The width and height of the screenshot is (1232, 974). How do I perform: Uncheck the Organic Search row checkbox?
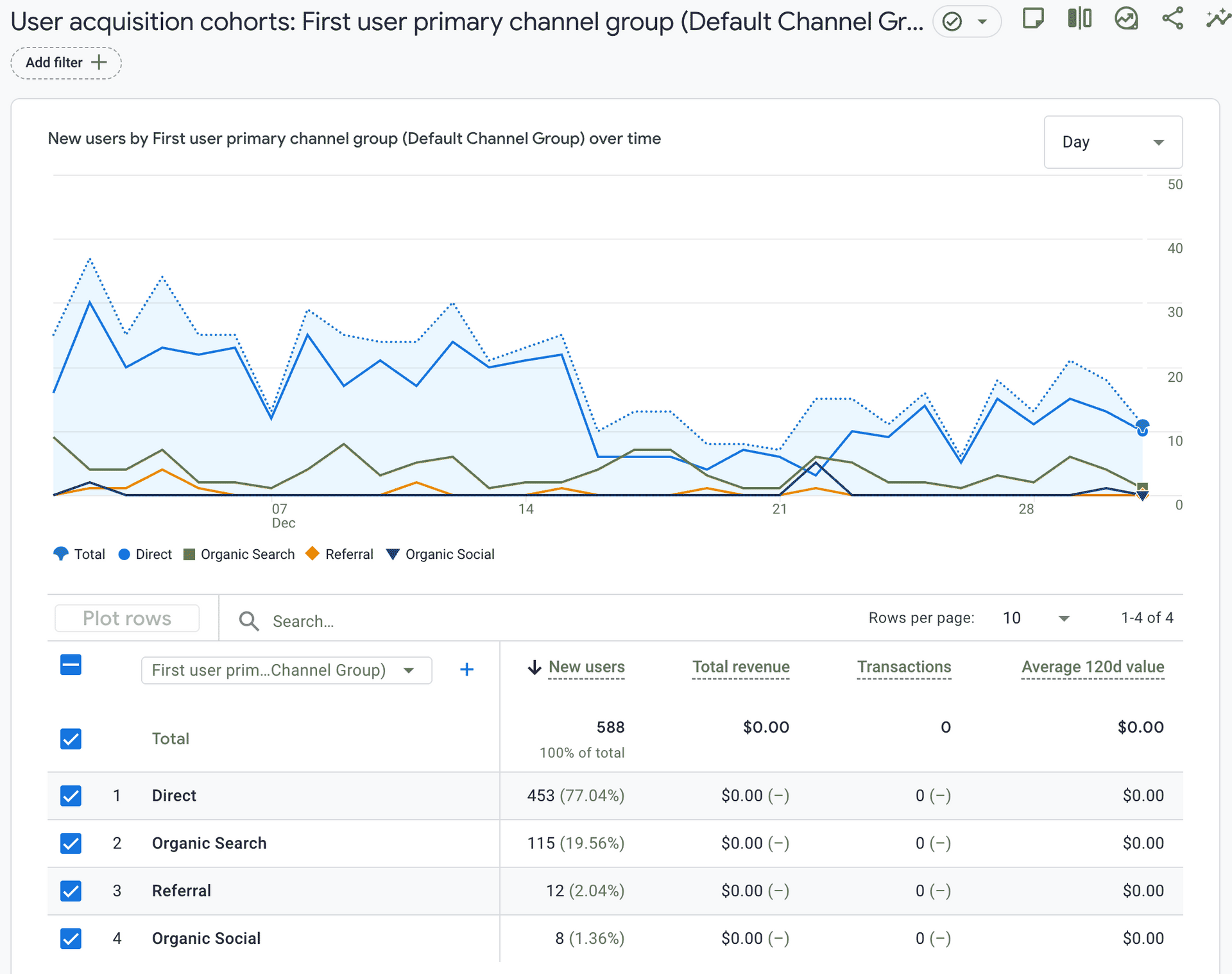coord(71,843)
